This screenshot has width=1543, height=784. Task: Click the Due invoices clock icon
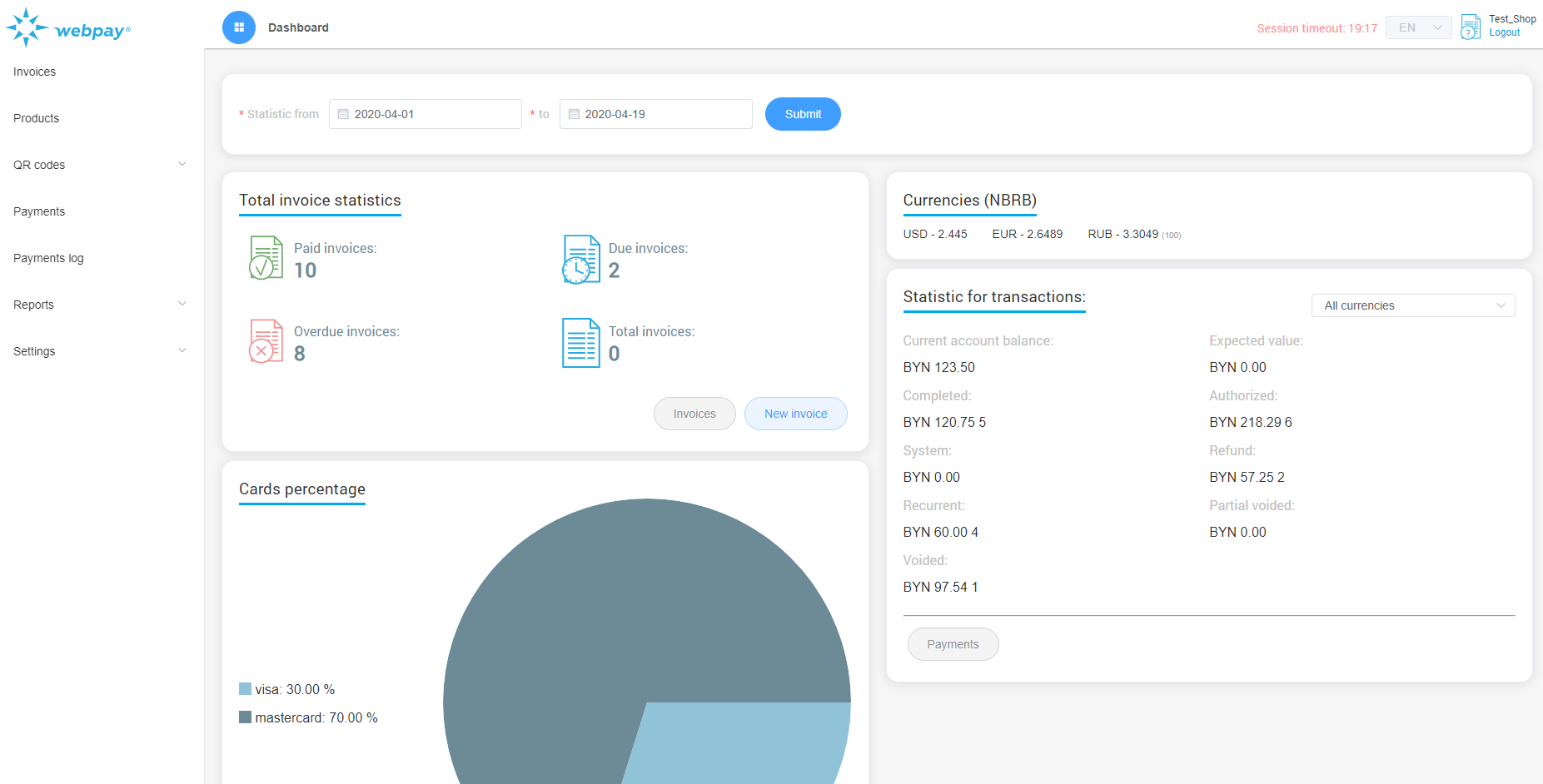pyautogui.click(x=581, y=259)
